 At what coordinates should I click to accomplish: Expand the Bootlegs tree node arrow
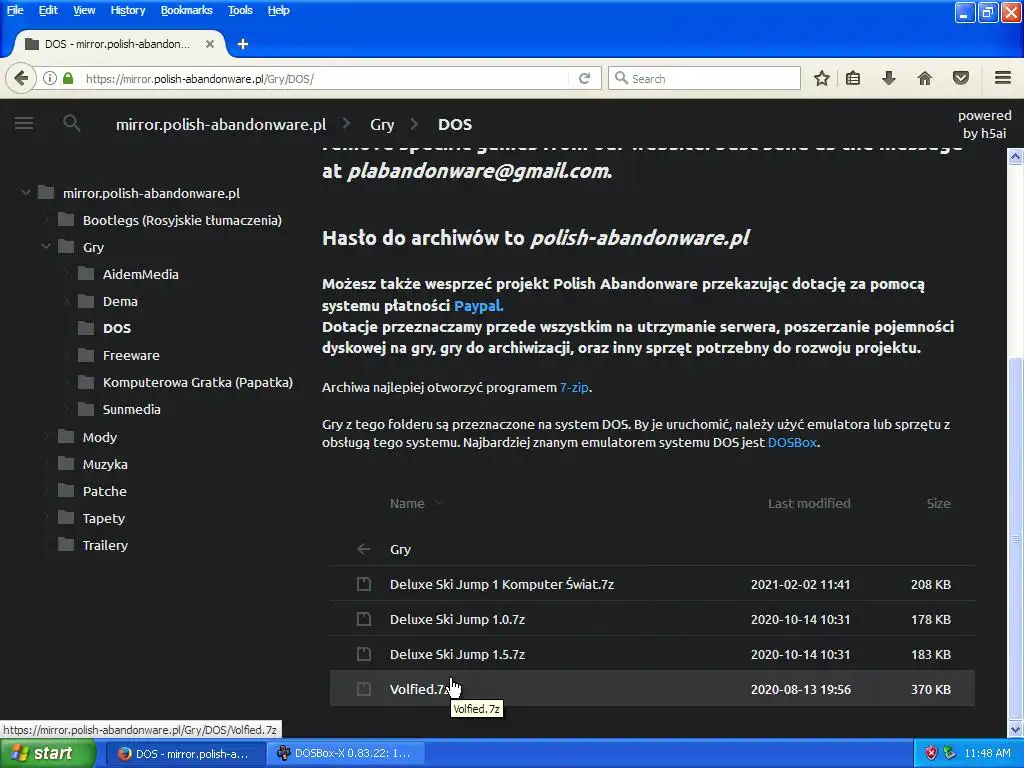pos(46,220)
